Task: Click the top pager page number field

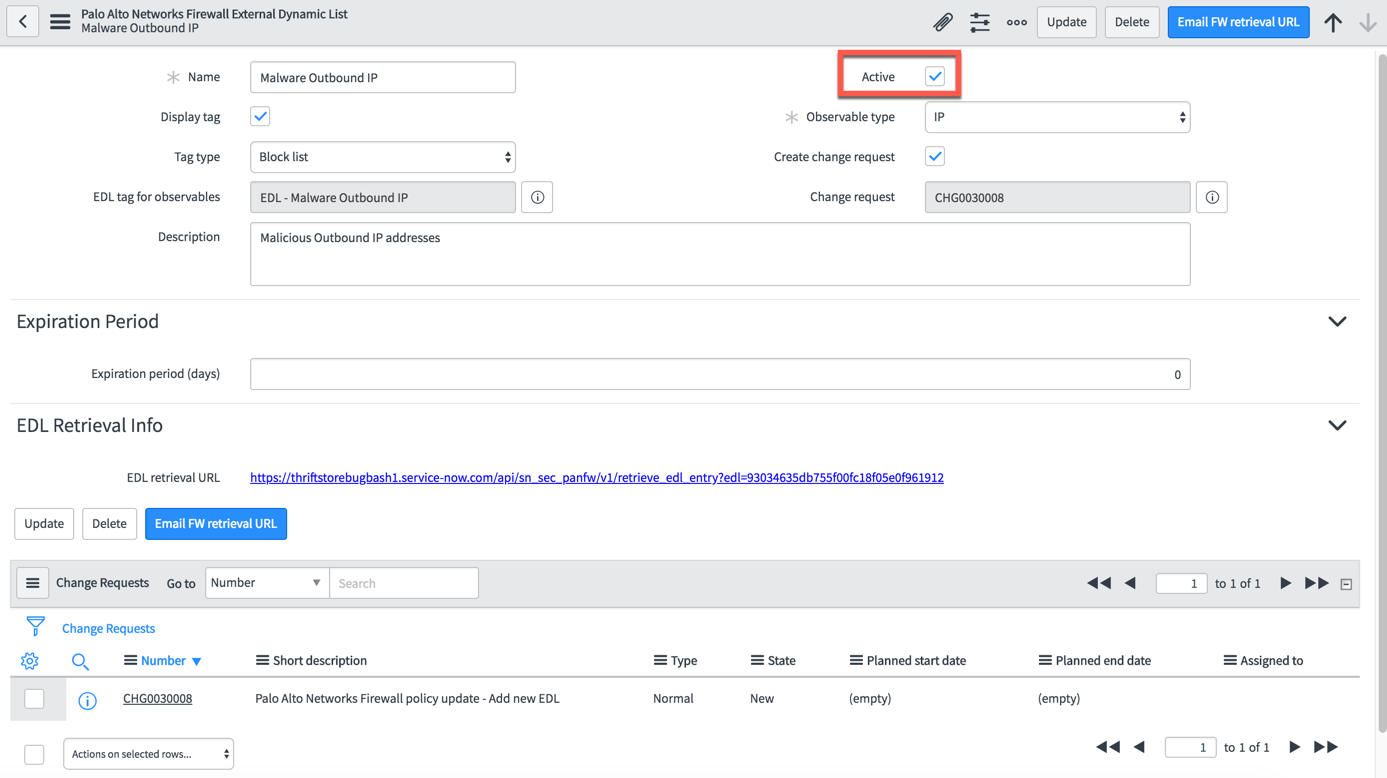Action: 1181,583
